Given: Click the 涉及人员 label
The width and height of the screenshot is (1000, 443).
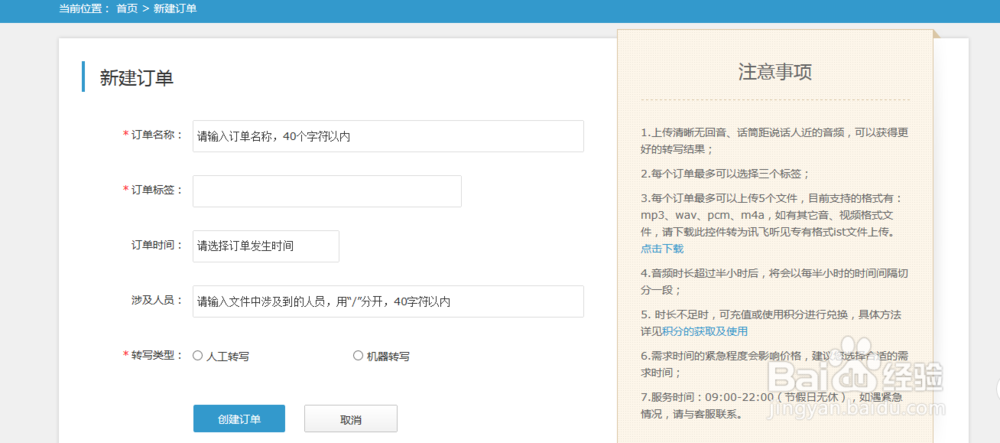Looking at the screenshot, I should coord(156,300).
